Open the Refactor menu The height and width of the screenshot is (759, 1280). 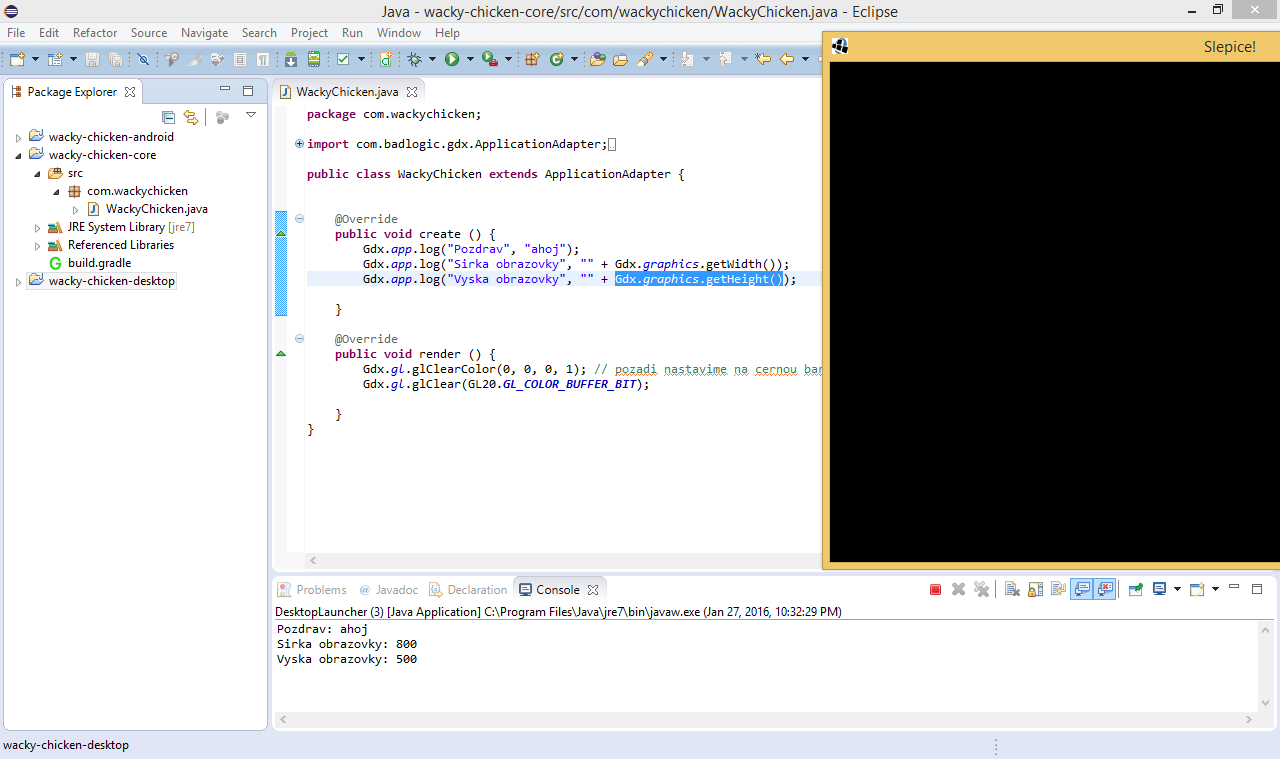coord(95,33)
